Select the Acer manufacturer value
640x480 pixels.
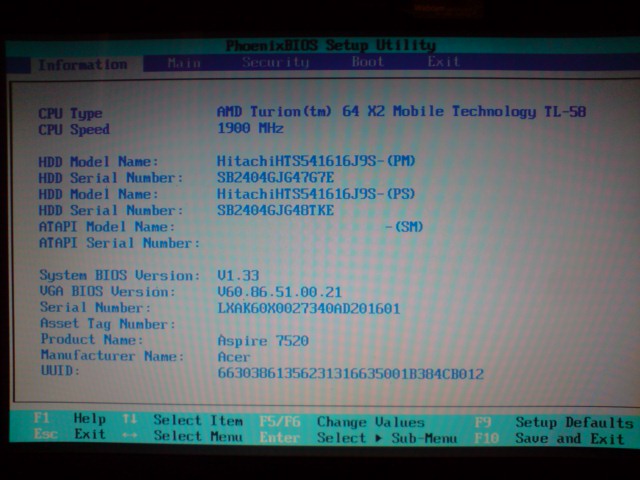[234, 357]
